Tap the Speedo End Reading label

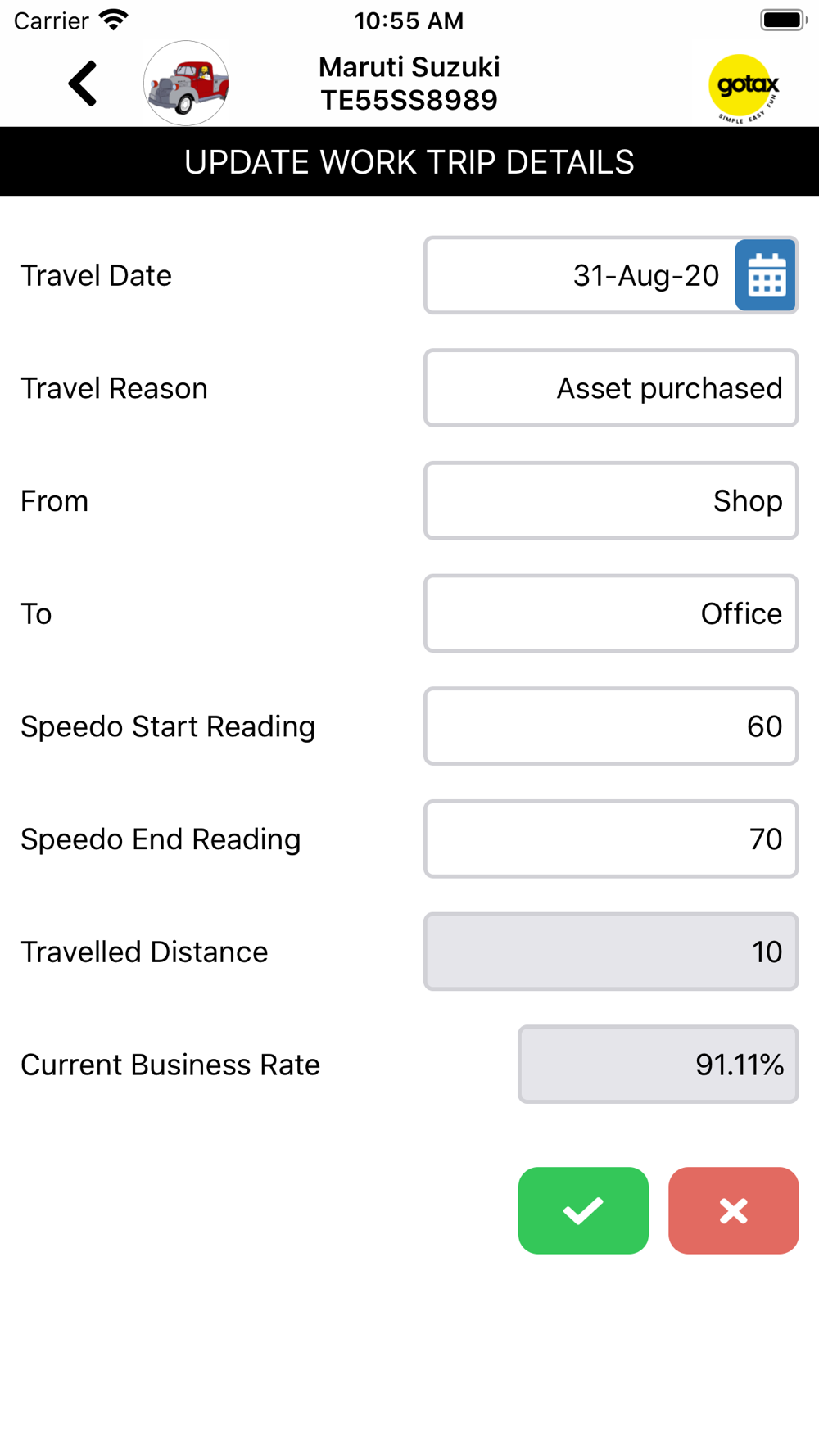point(161,839)
